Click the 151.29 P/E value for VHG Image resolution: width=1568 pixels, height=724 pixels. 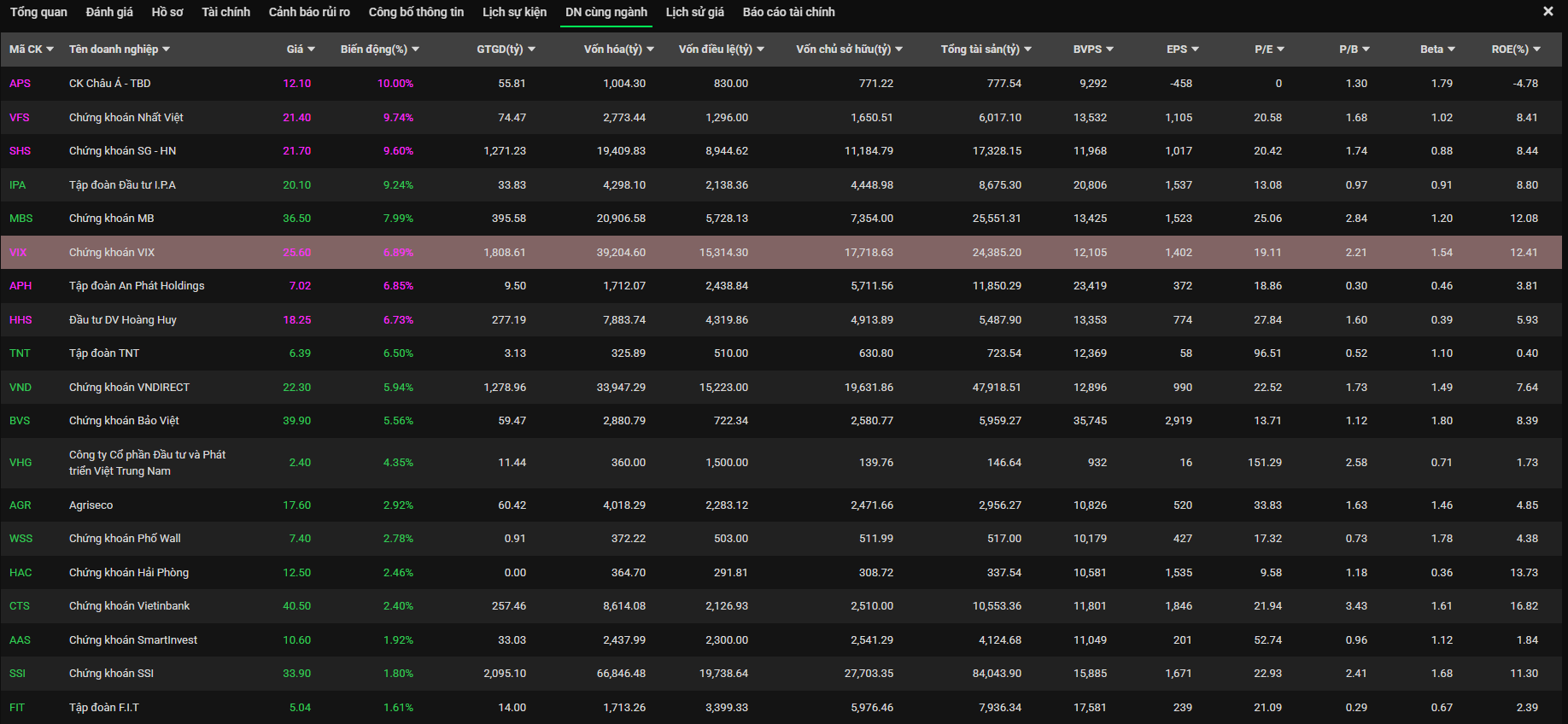(x=1265, y=463)
